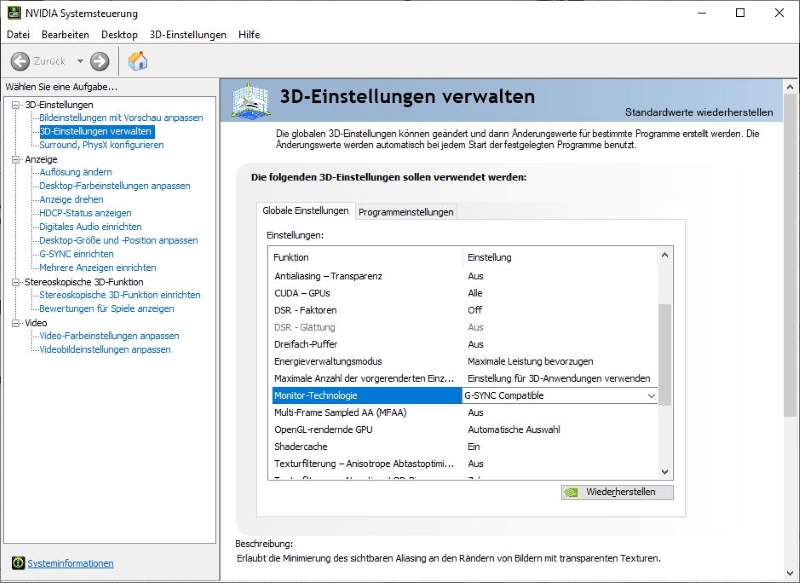Screen dimensions: 800x583
Task: Select the OpenGL-rendernde GPU row
Action: coord(465,429)
